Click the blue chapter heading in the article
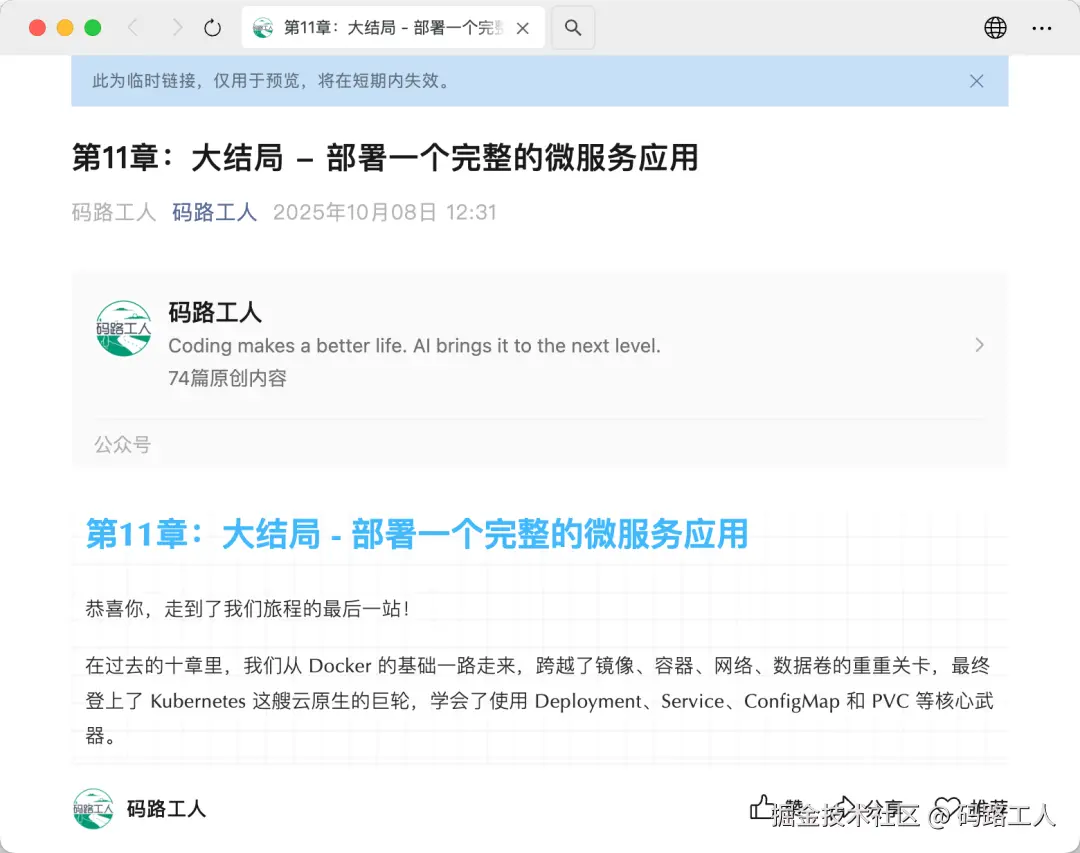1080x853 pixels. (416, 534)
